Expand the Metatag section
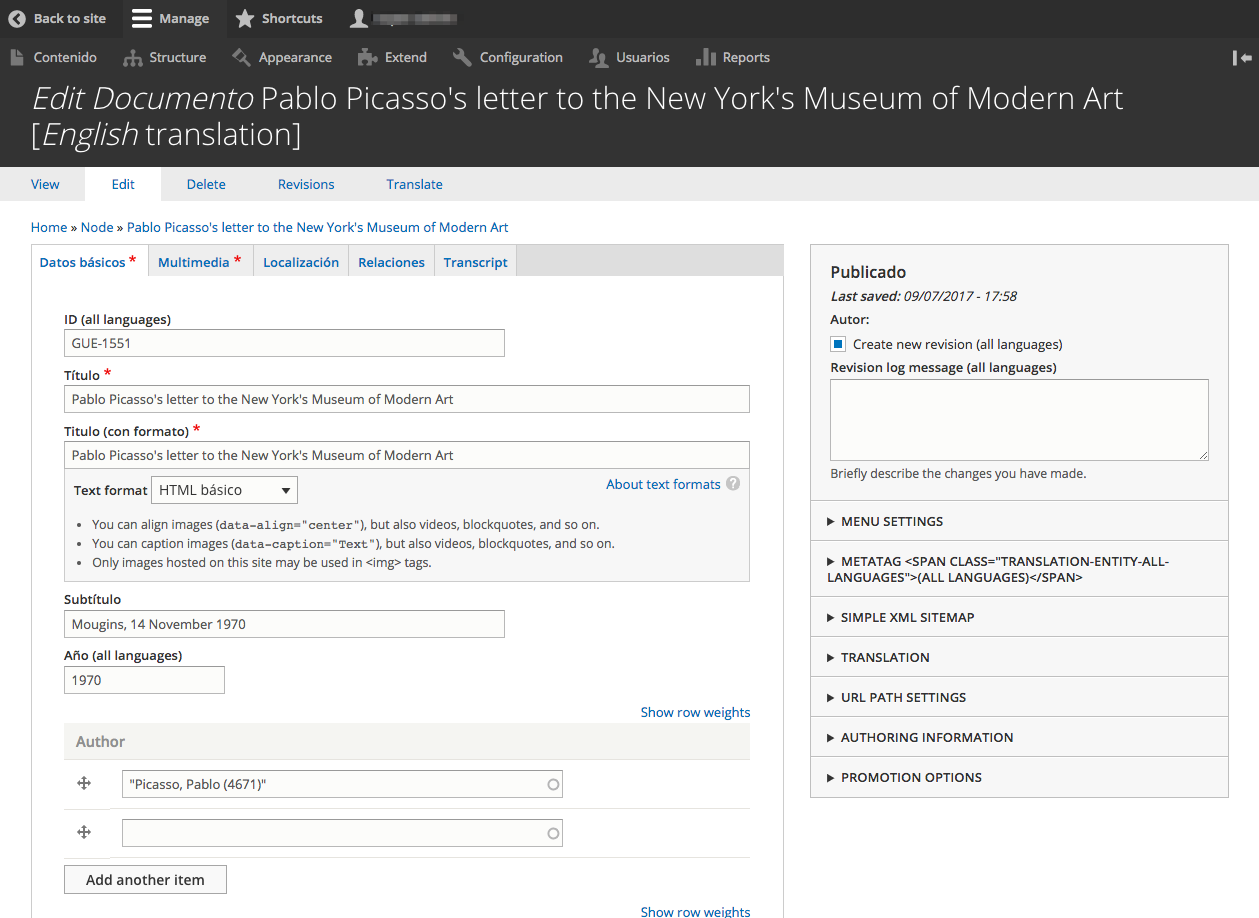The width and height of the screenshot is (1259, 918). 1019,569
